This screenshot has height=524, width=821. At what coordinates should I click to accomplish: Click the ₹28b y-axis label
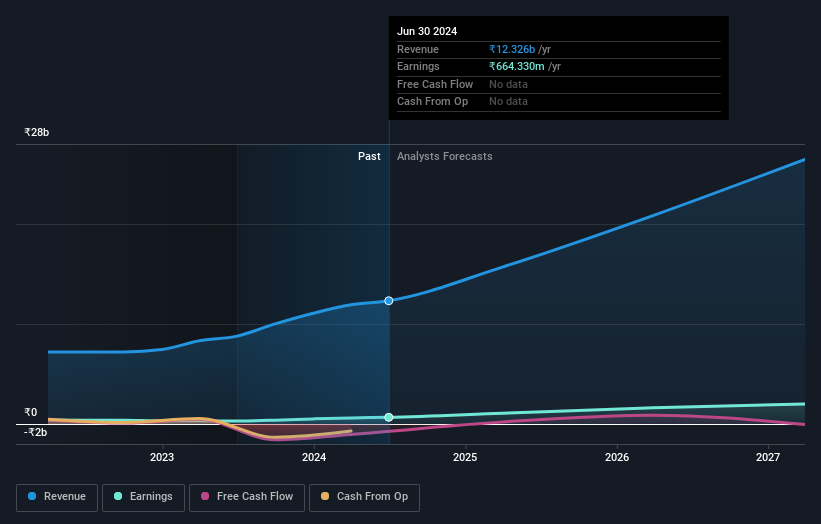37,132
